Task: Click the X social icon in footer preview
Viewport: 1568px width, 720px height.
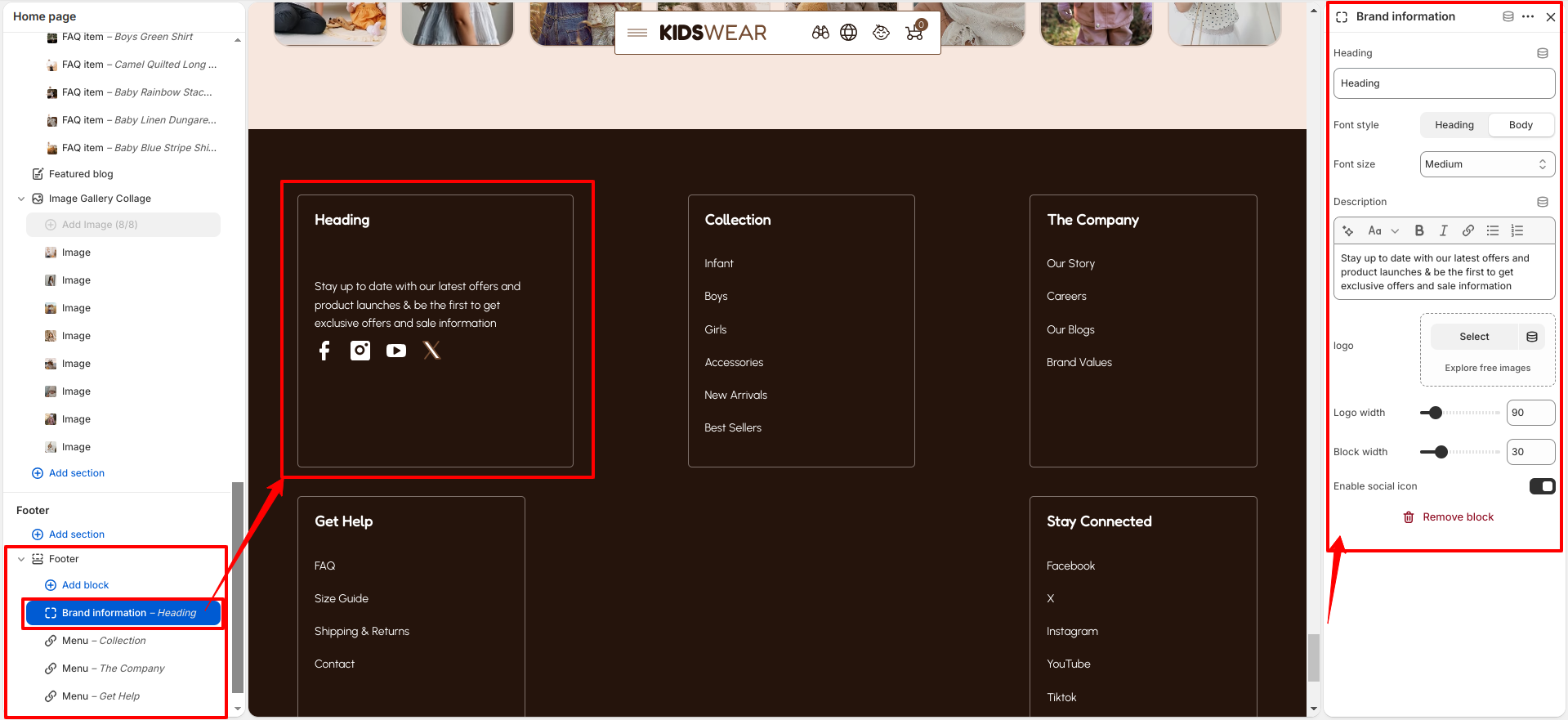Action: (x=432, y=351)
